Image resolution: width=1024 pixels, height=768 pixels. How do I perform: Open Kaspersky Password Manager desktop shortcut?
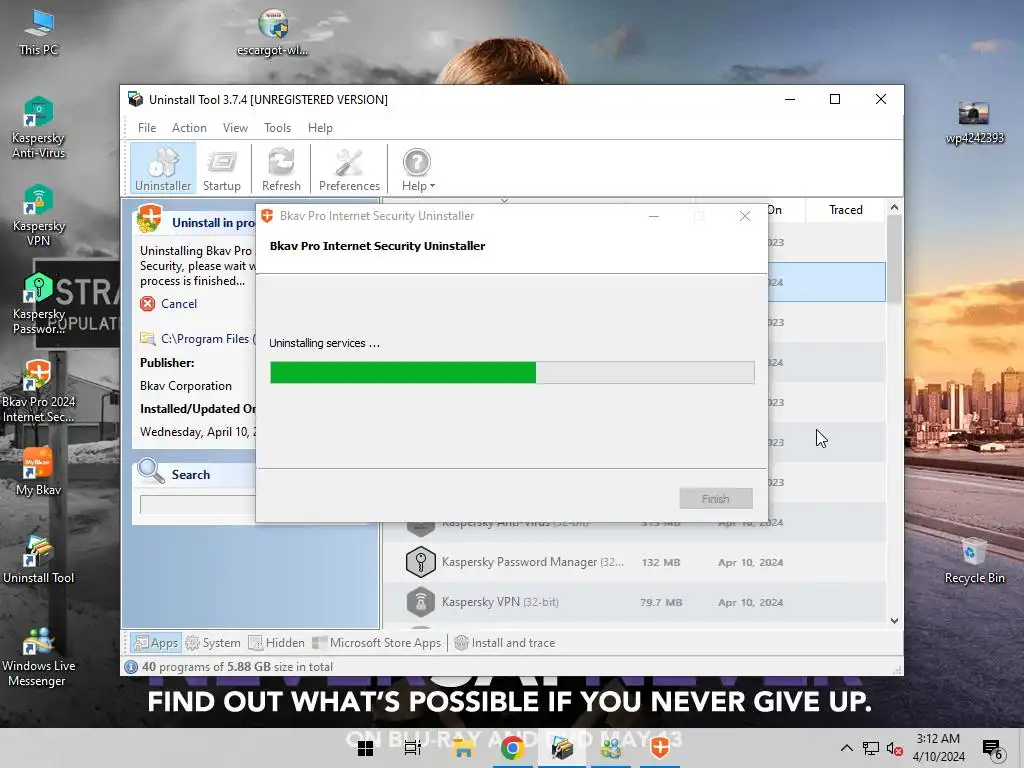(x=39, y=304)
